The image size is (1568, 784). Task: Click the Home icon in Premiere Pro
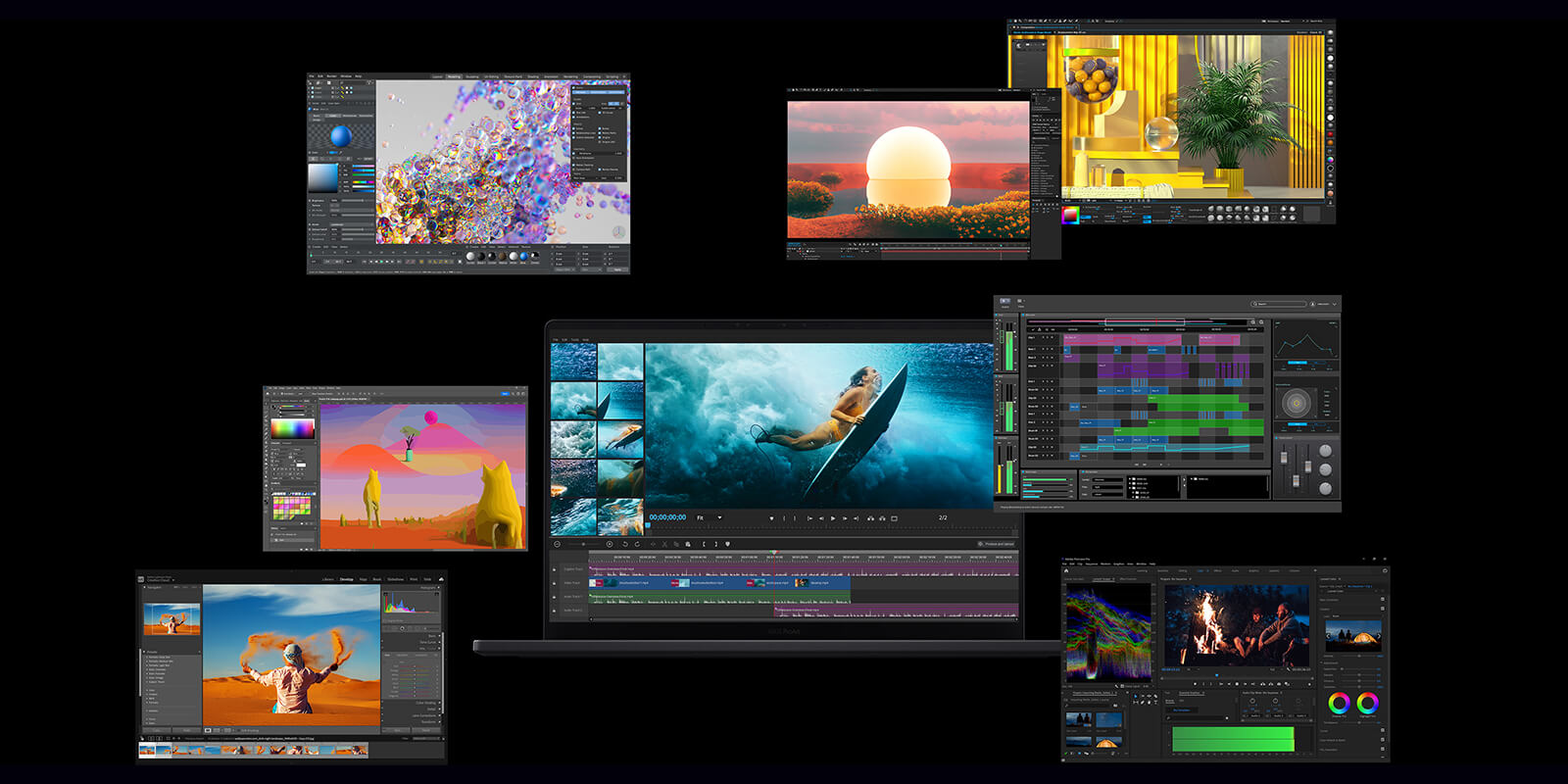(x=1066, y=570)
